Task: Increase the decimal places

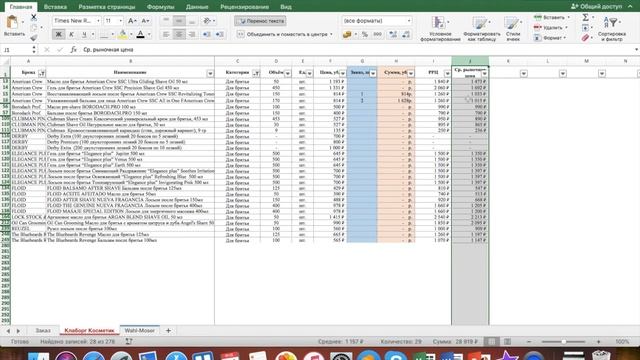Action: pyautogui.click(x=393, y=35)
